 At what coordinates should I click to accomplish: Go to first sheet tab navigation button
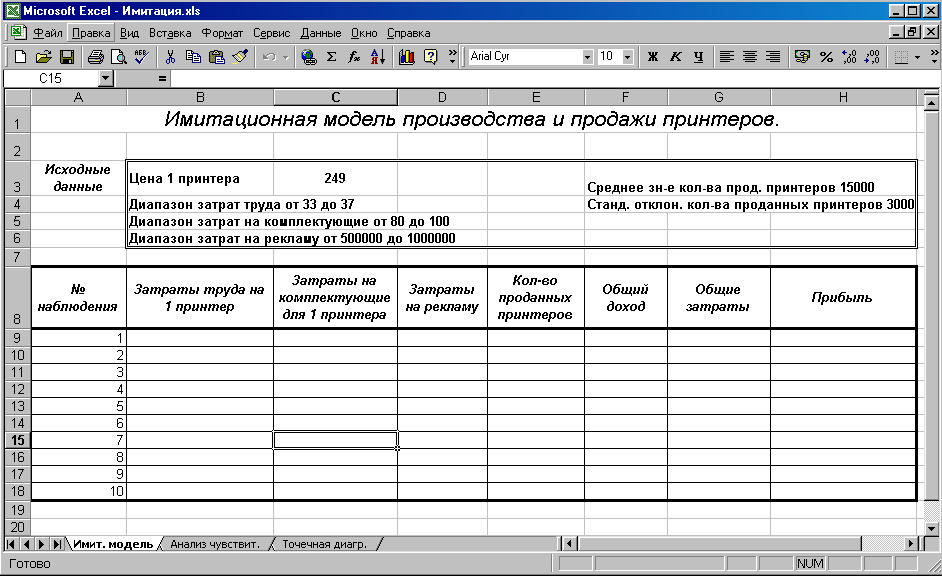pos(11,544)
